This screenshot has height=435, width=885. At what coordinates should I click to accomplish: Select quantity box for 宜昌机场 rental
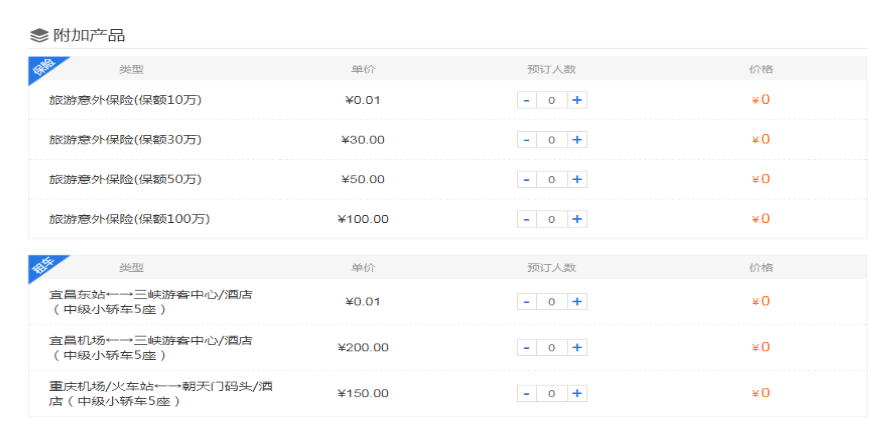551,348
